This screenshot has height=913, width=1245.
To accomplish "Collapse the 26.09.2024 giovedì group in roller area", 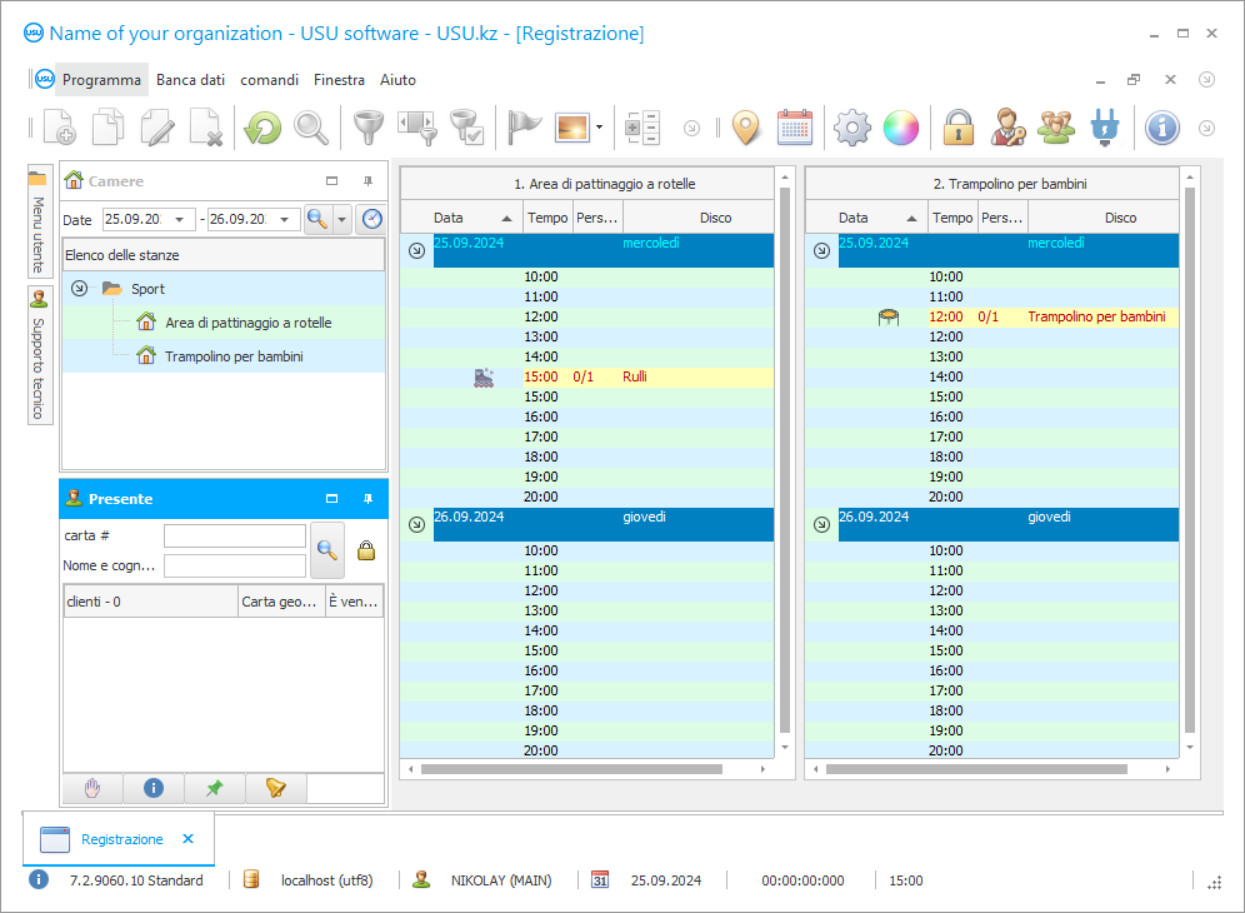I will (417, 524).
